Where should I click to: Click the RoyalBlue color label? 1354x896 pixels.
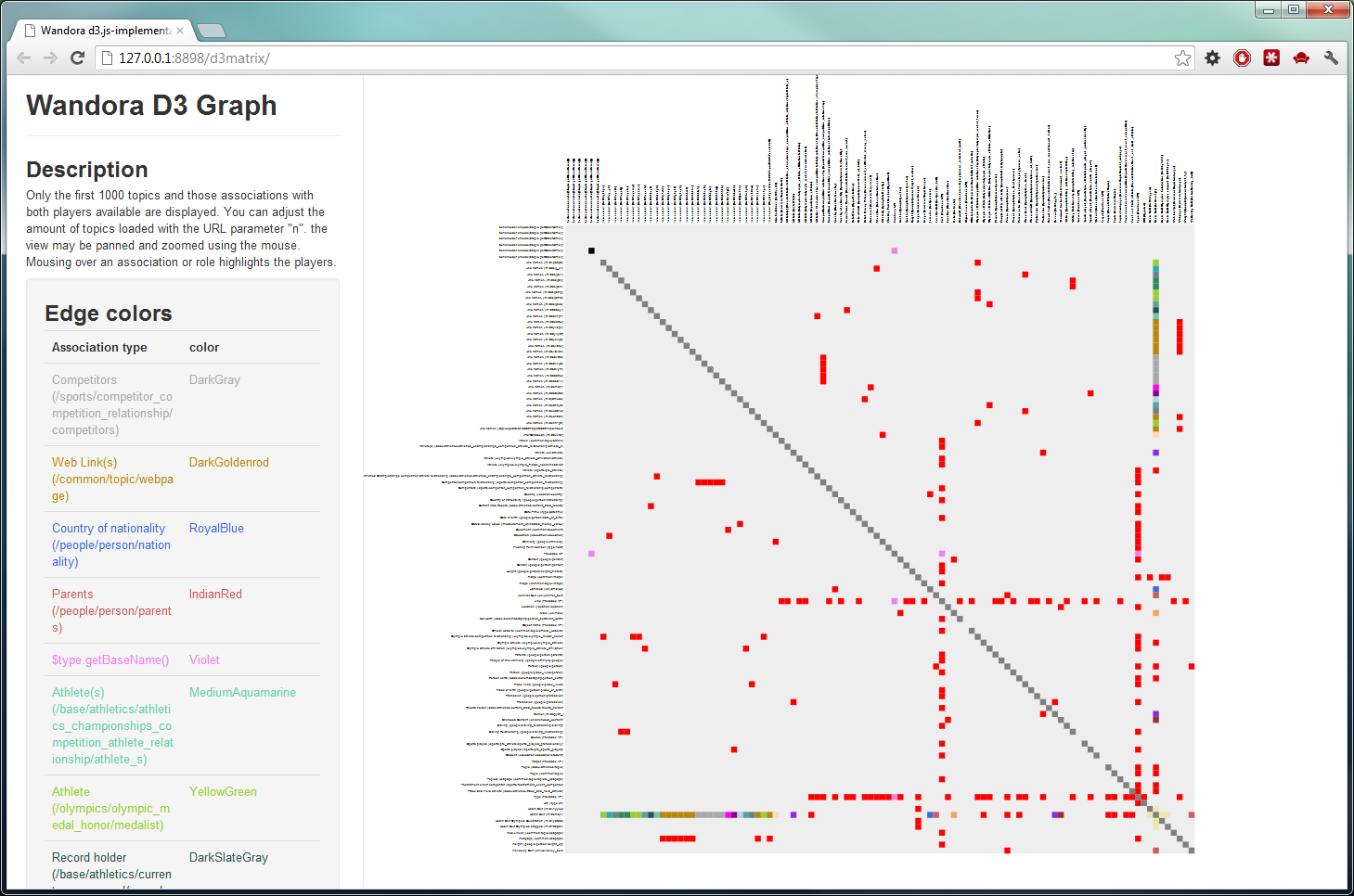216,528
